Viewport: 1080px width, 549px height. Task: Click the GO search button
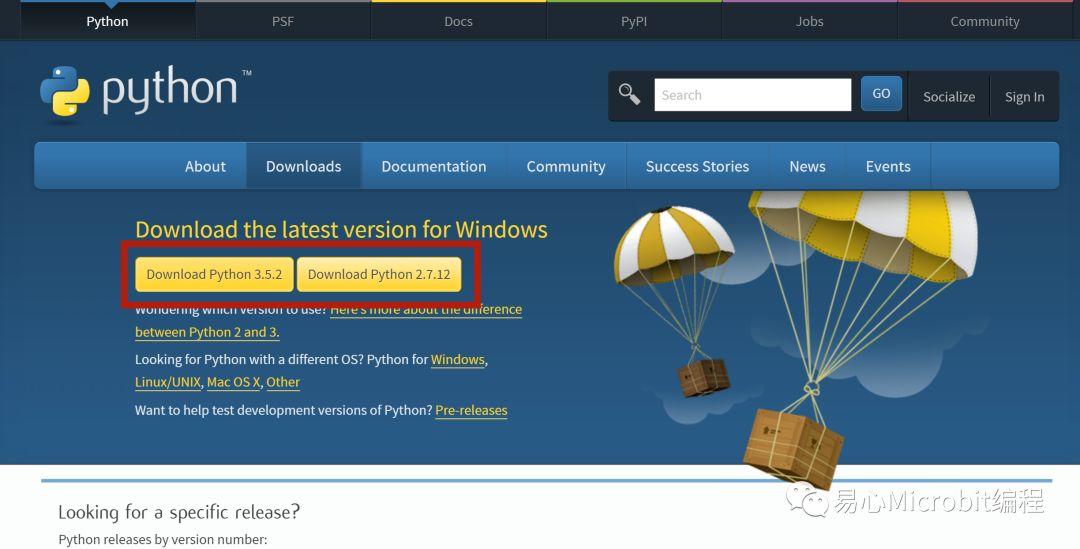coord(881,94)
